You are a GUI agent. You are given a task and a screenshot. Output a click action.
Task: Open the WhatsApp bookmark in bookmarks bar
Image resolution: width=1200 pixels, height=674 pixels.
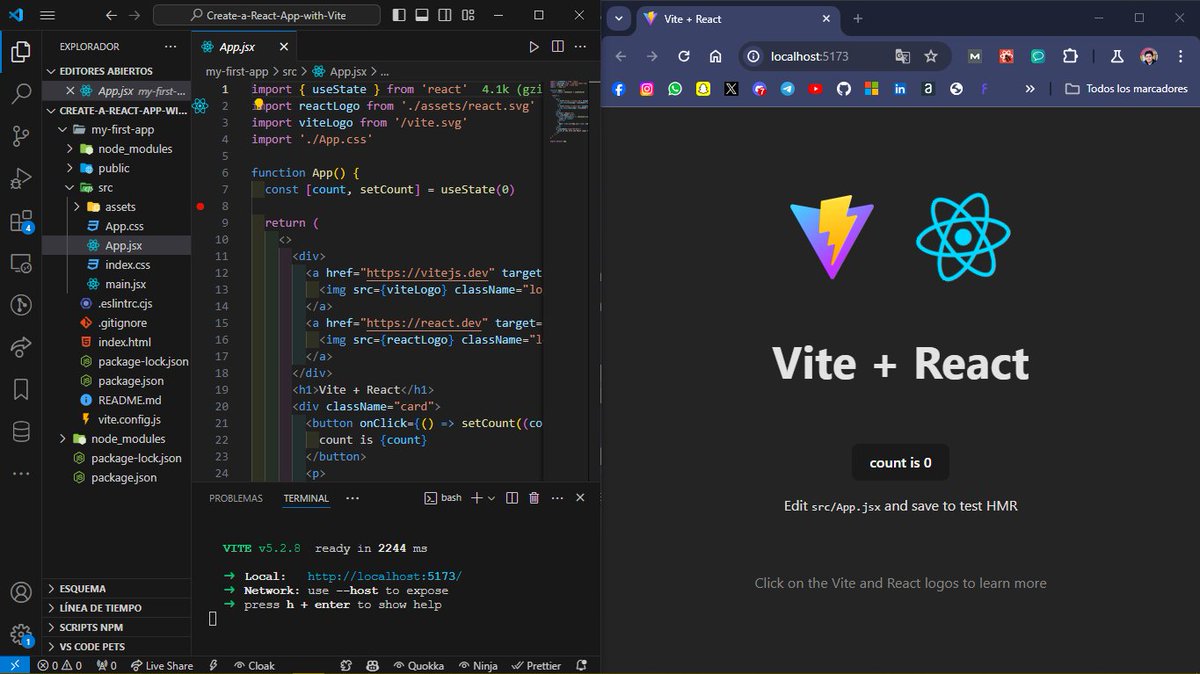pos(675,89)
